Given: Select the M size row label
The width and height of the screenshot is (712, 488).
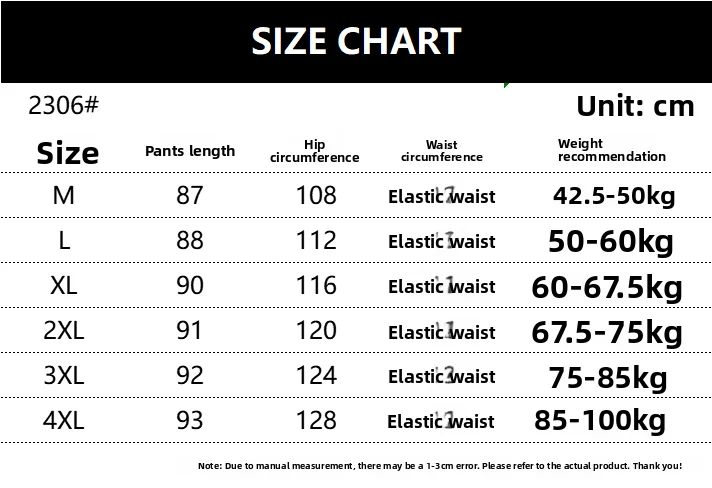Looking at the screenshot, I should tap(64, 196).
